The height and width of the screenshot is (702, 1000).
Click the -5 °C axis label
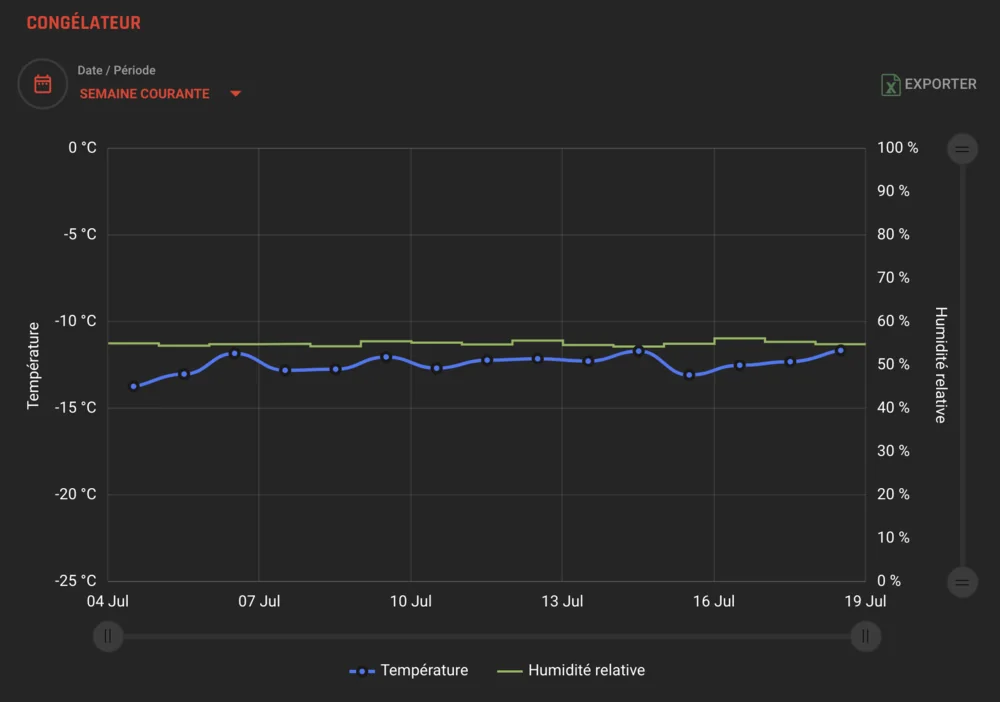point(80,235)
